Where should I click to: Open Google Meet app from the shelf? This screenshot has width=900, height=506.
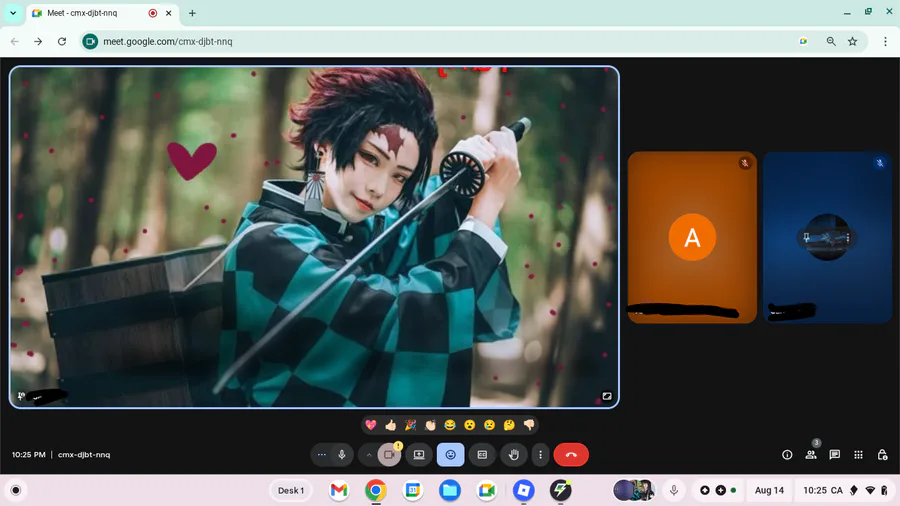(x=486, y=491)
